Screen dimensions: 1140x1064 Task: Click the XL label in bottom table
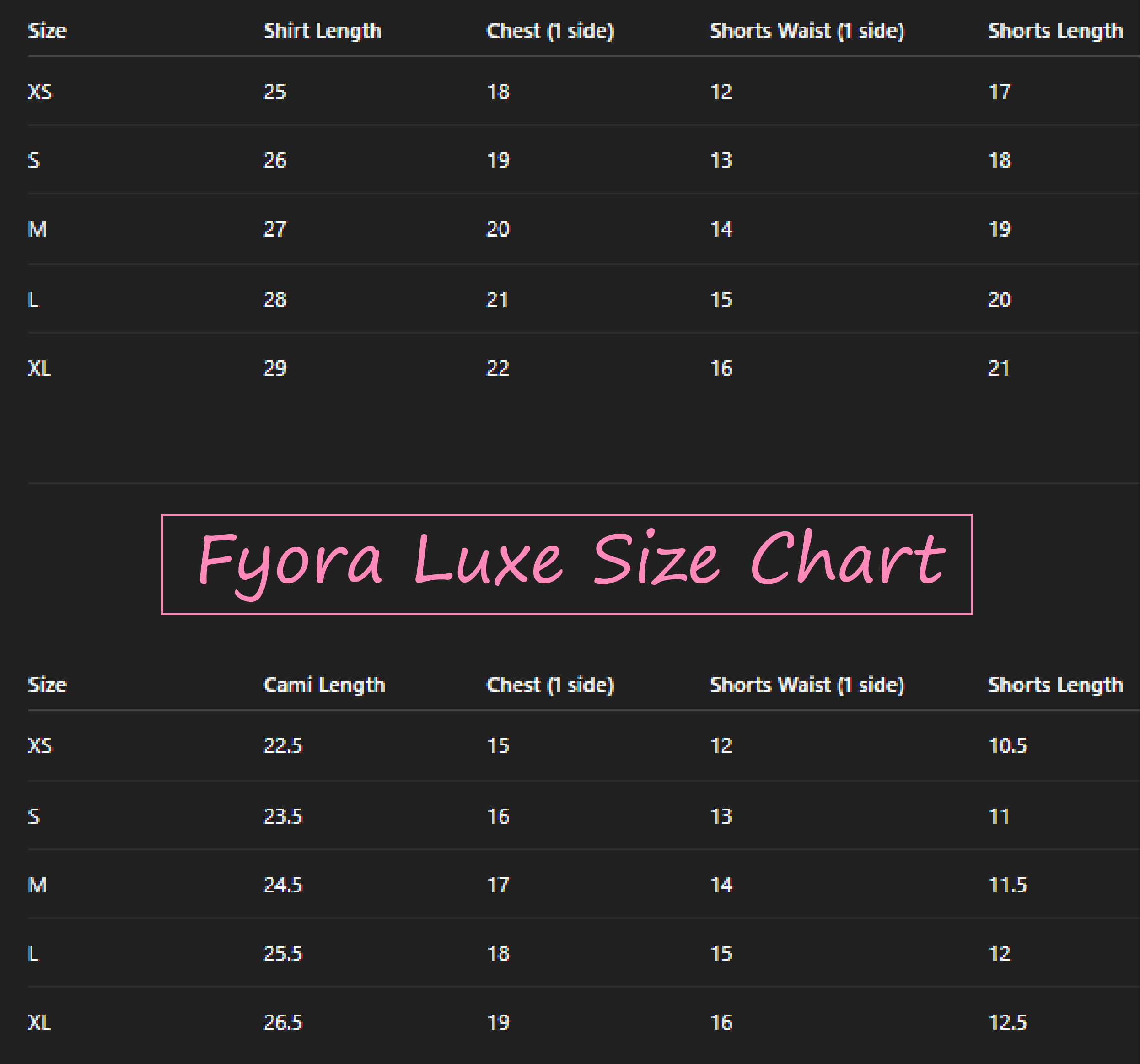(x=39, y=1022)
